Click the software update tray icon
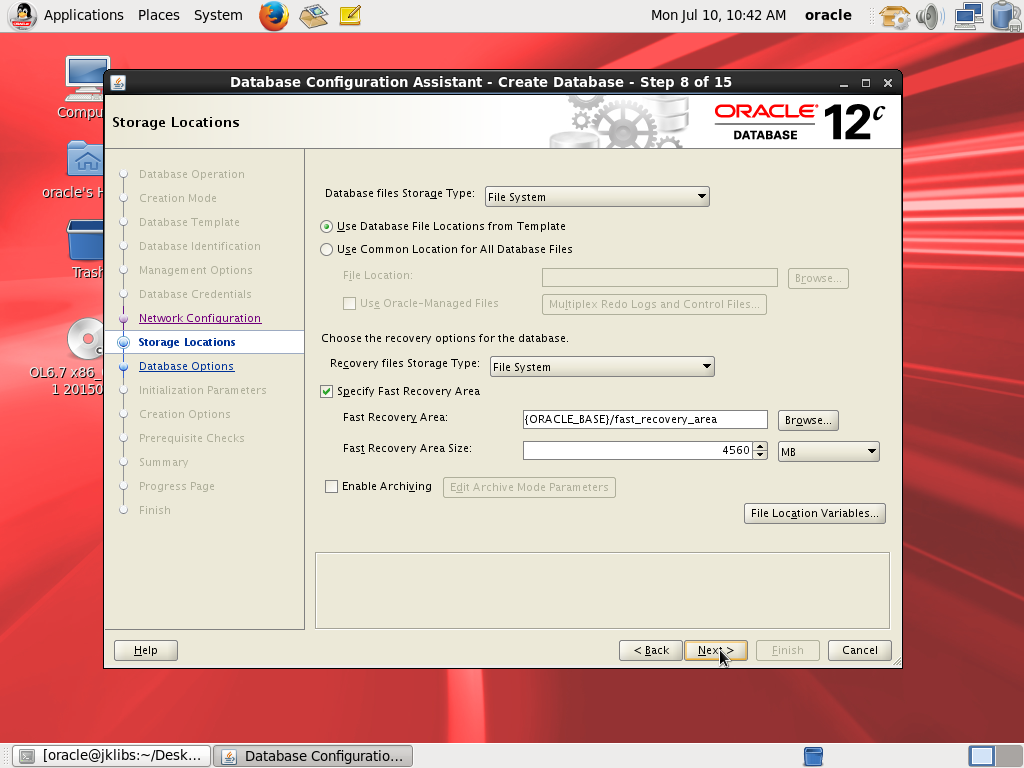Viewport: 1024px width, 768px height. pyautogui.click(x=894, y=15)
